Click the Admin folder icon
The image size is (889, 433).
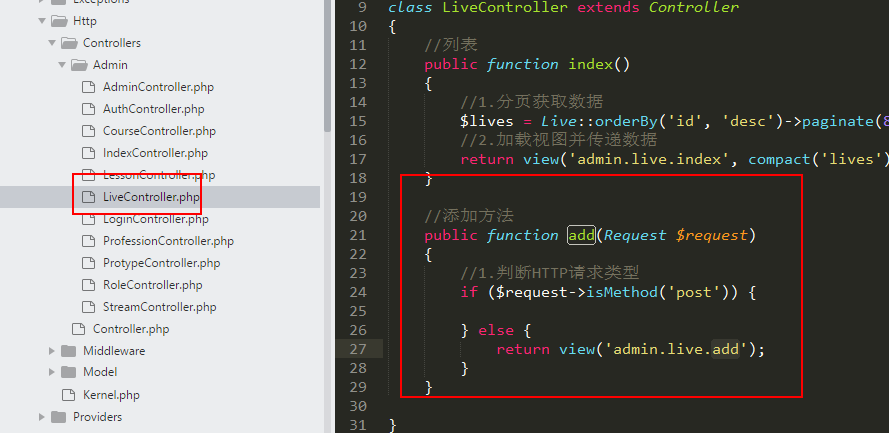pyautogui.click(x=78, y=65)
